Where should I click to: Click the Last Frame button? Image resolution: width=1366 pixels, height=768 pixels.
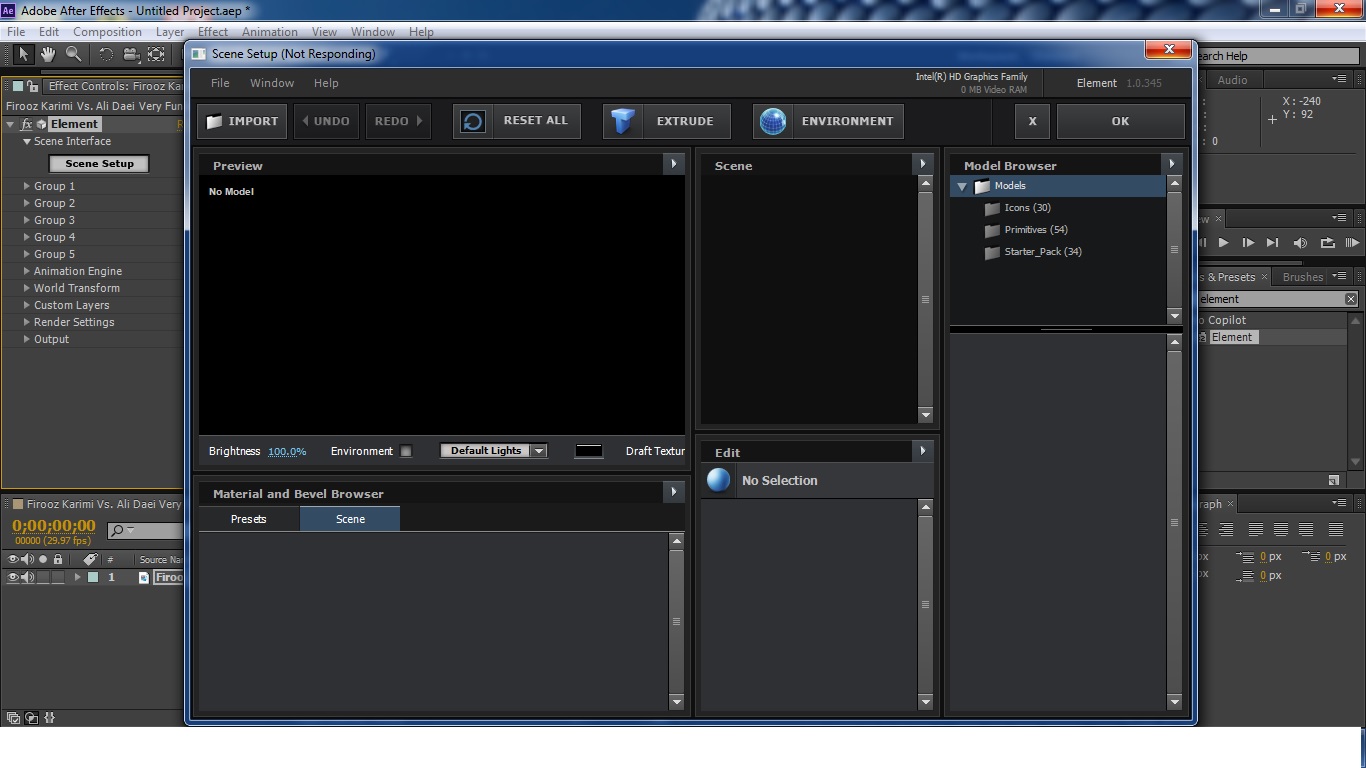click(1272, 242)
